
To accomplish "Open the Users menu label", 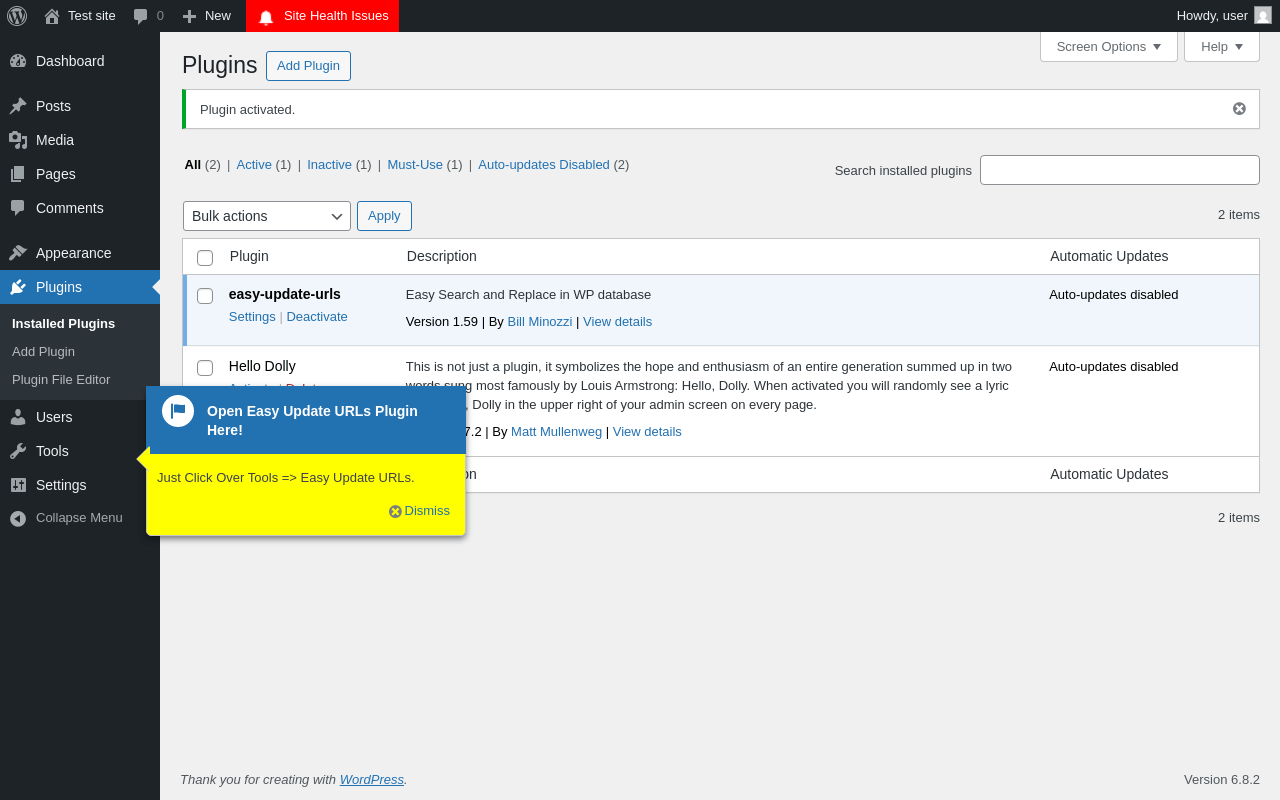I will coord(54,417).
